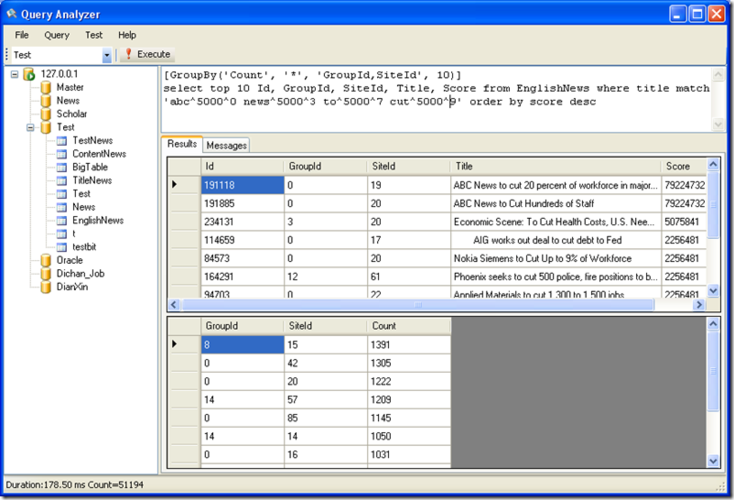
Task: Click the Dichan_Job database icon
Action: [x=46, y=274]
